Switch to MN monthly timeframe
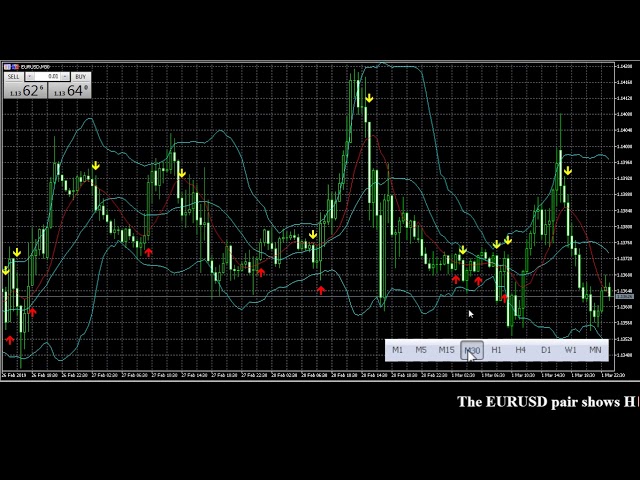 click(x=595, y=350)
